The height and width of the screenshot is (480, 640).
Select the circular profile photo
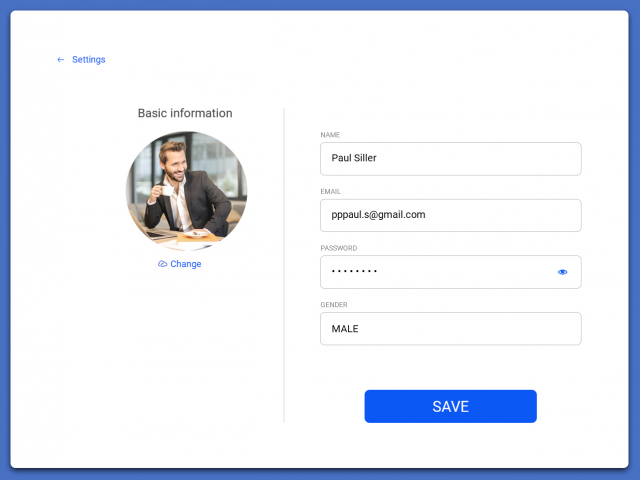[x=186, y=191]
